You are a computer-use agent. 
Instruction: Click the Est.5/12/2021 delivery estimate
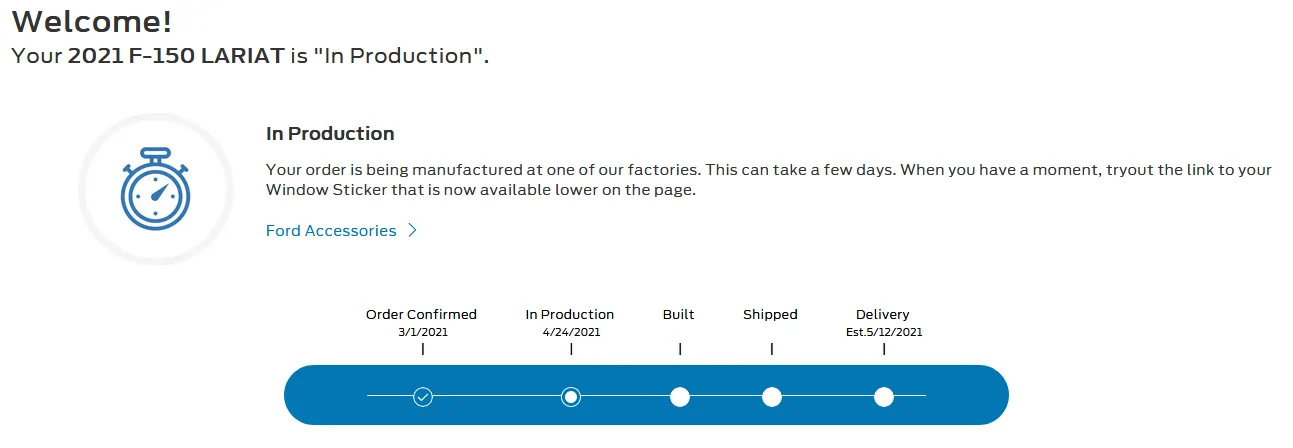point(884,332)
